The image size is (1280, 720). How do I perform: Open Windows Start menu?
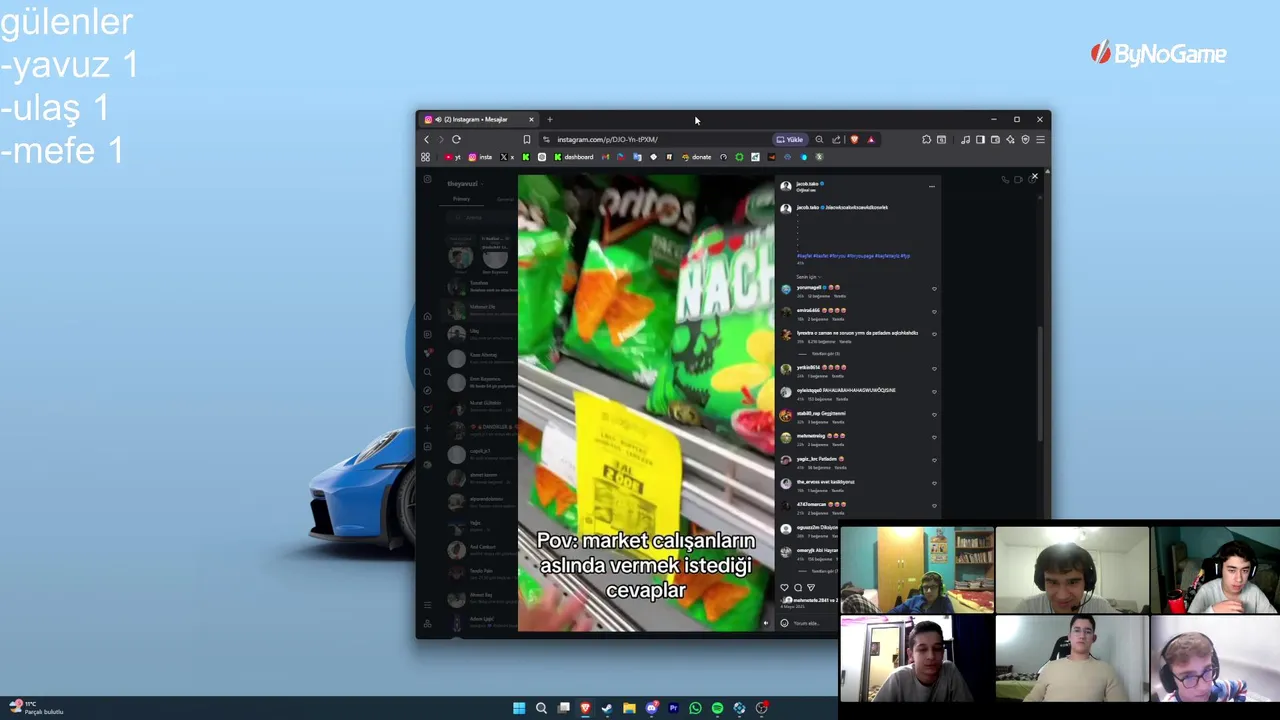point(519,708)
